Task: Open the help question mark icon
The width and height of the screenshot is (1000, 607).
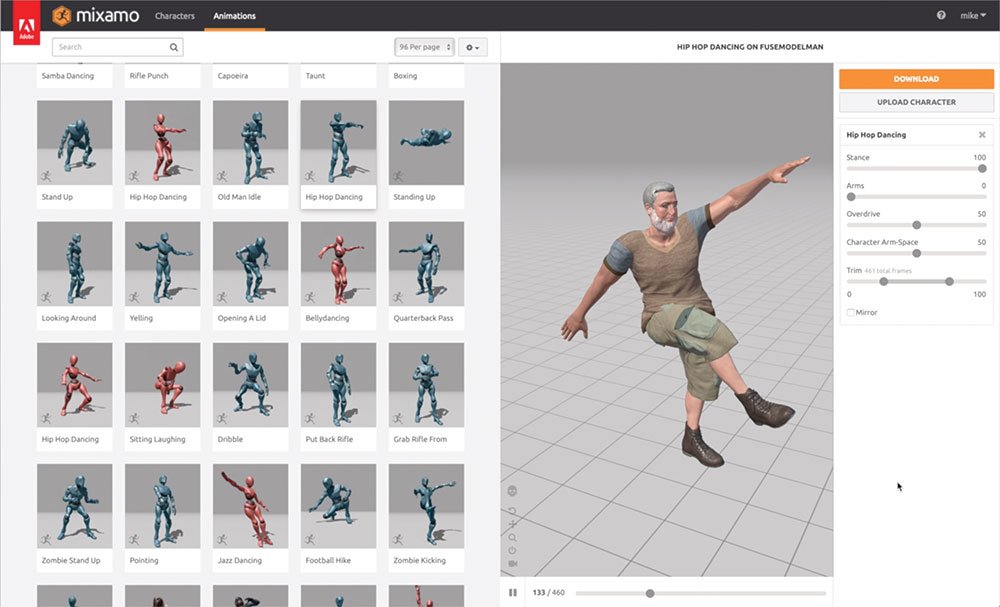Action: [941, 15]
